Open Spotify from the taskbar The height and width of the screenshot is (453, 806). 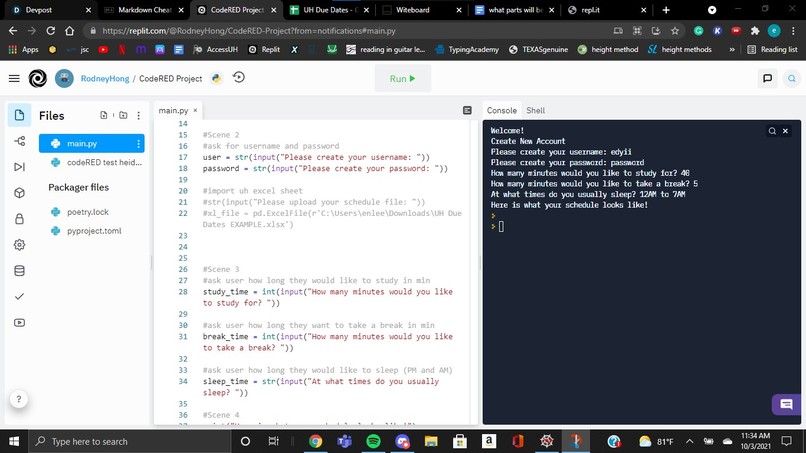pyautogui.click(x=373, y=441)
